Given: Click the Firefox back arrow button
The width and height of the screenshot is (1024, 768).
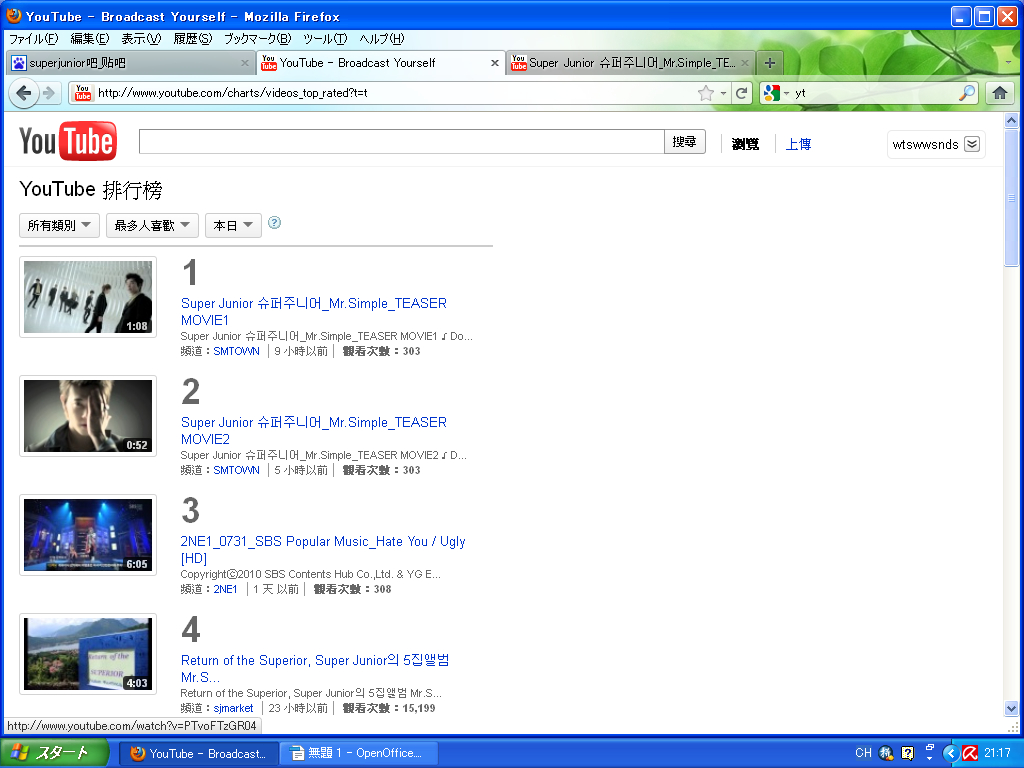Looking at the screenshot, I should (x=24, y=93).
